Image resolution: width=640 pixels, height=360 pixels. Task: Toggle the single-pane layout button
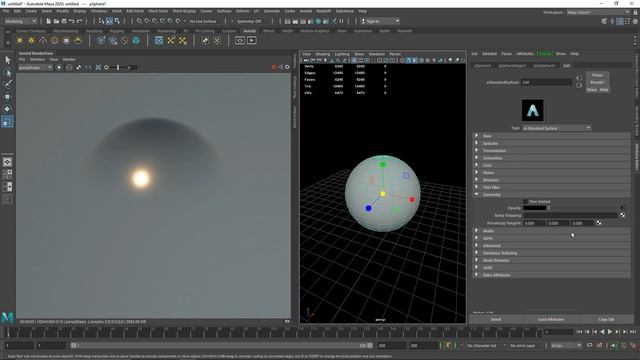coord(7,162)
